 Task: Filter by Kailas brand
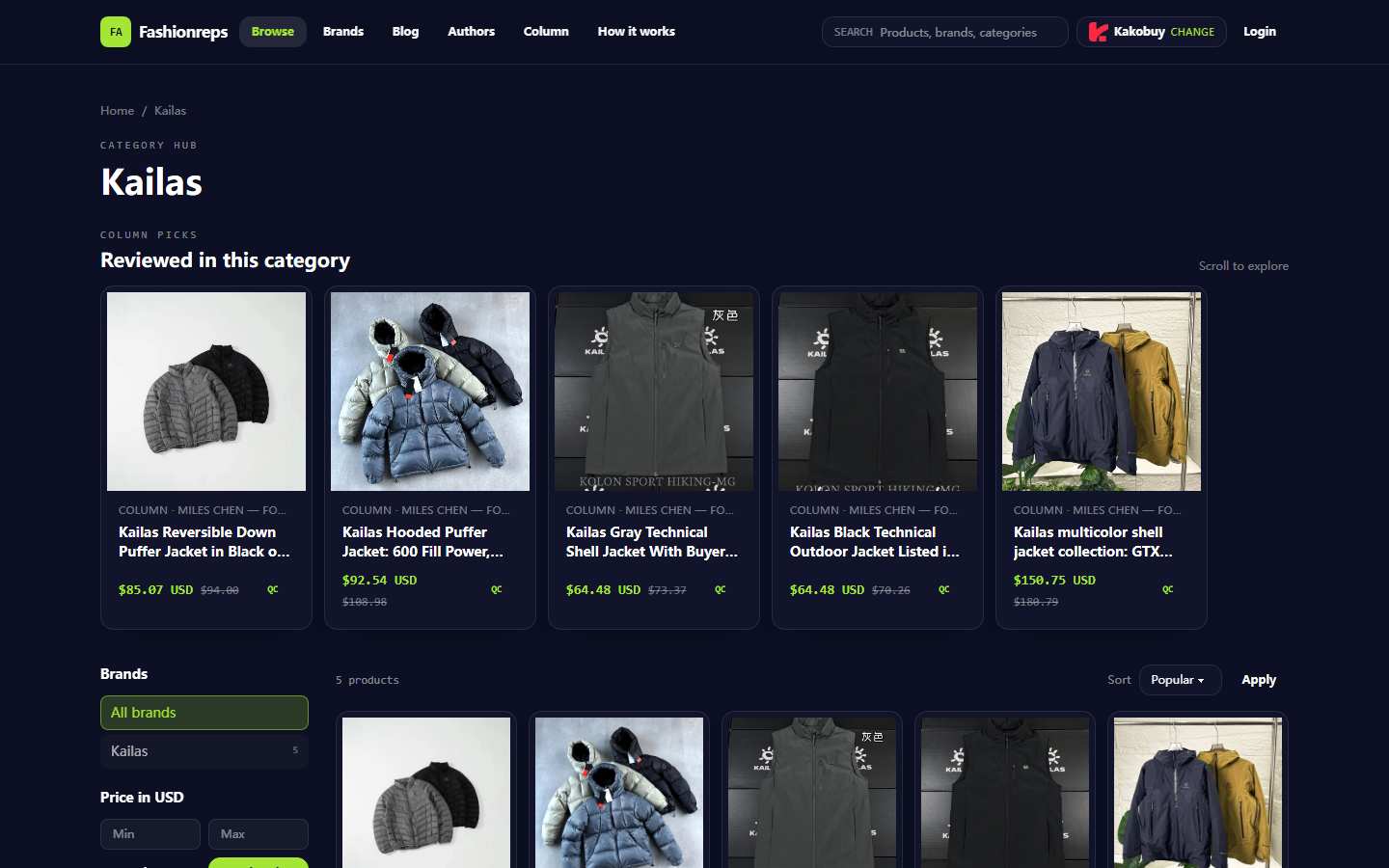tap(204, 751)
